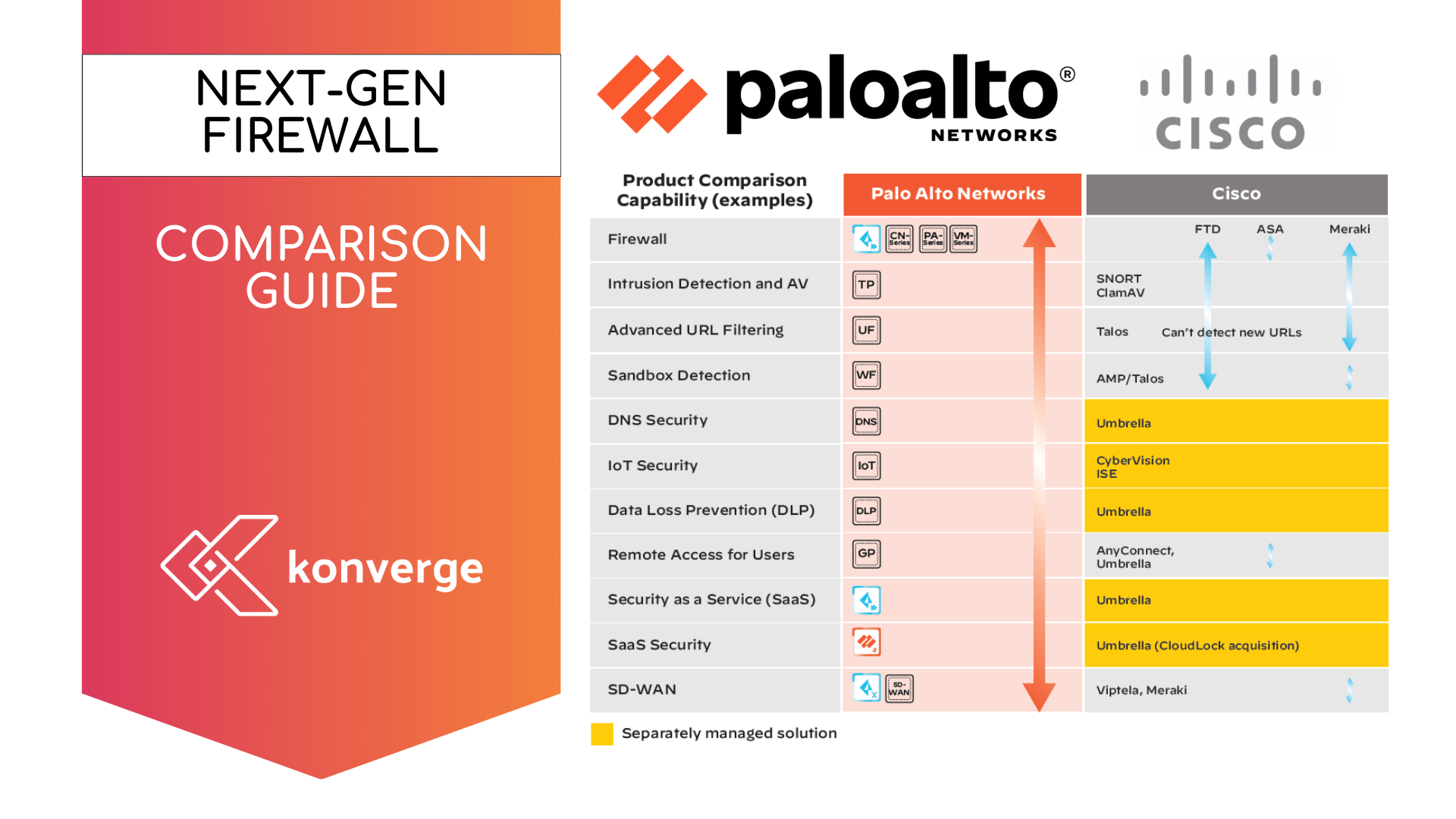Click the GP Remote Access icon

tap(862, 553)
